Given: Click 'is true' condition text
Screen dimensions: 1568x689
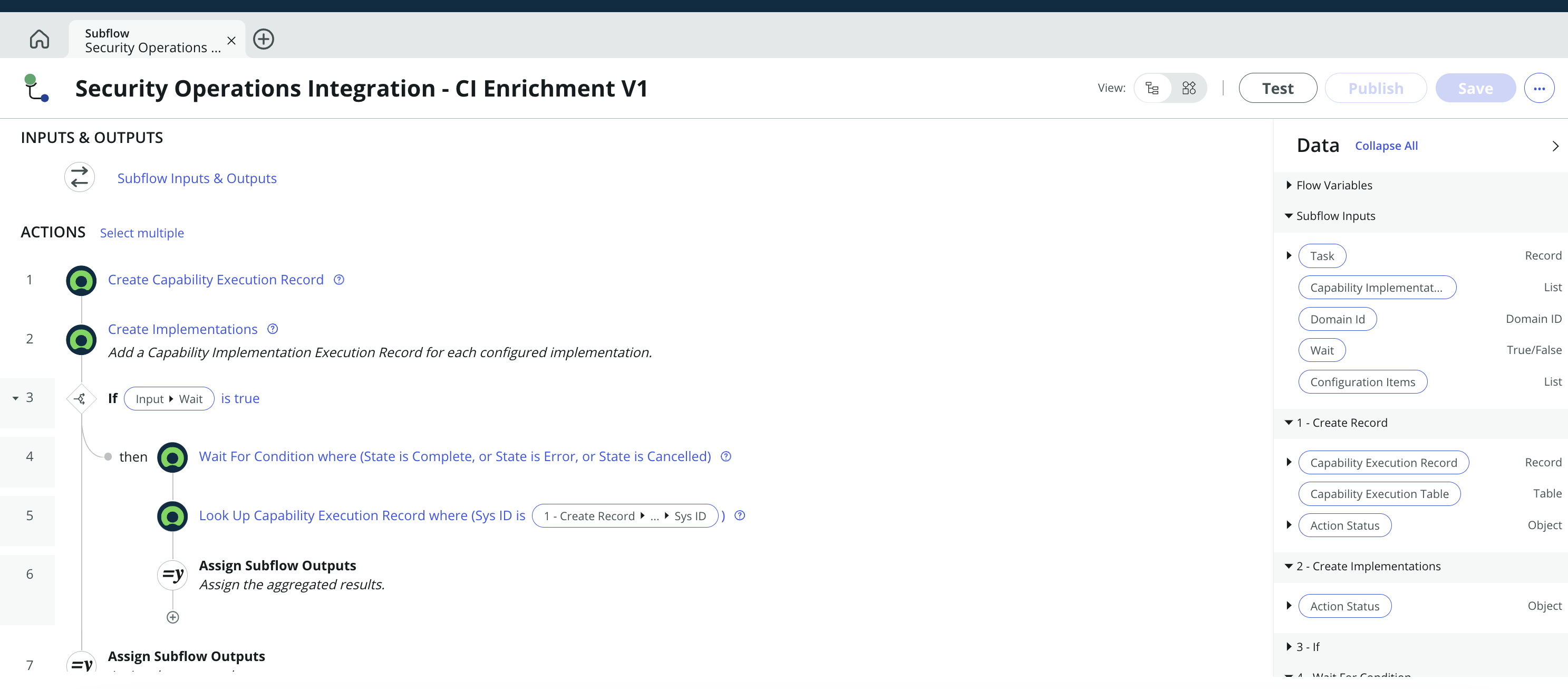Looking at the screenshot, I should pyautogui.click(x=240, y=398).
